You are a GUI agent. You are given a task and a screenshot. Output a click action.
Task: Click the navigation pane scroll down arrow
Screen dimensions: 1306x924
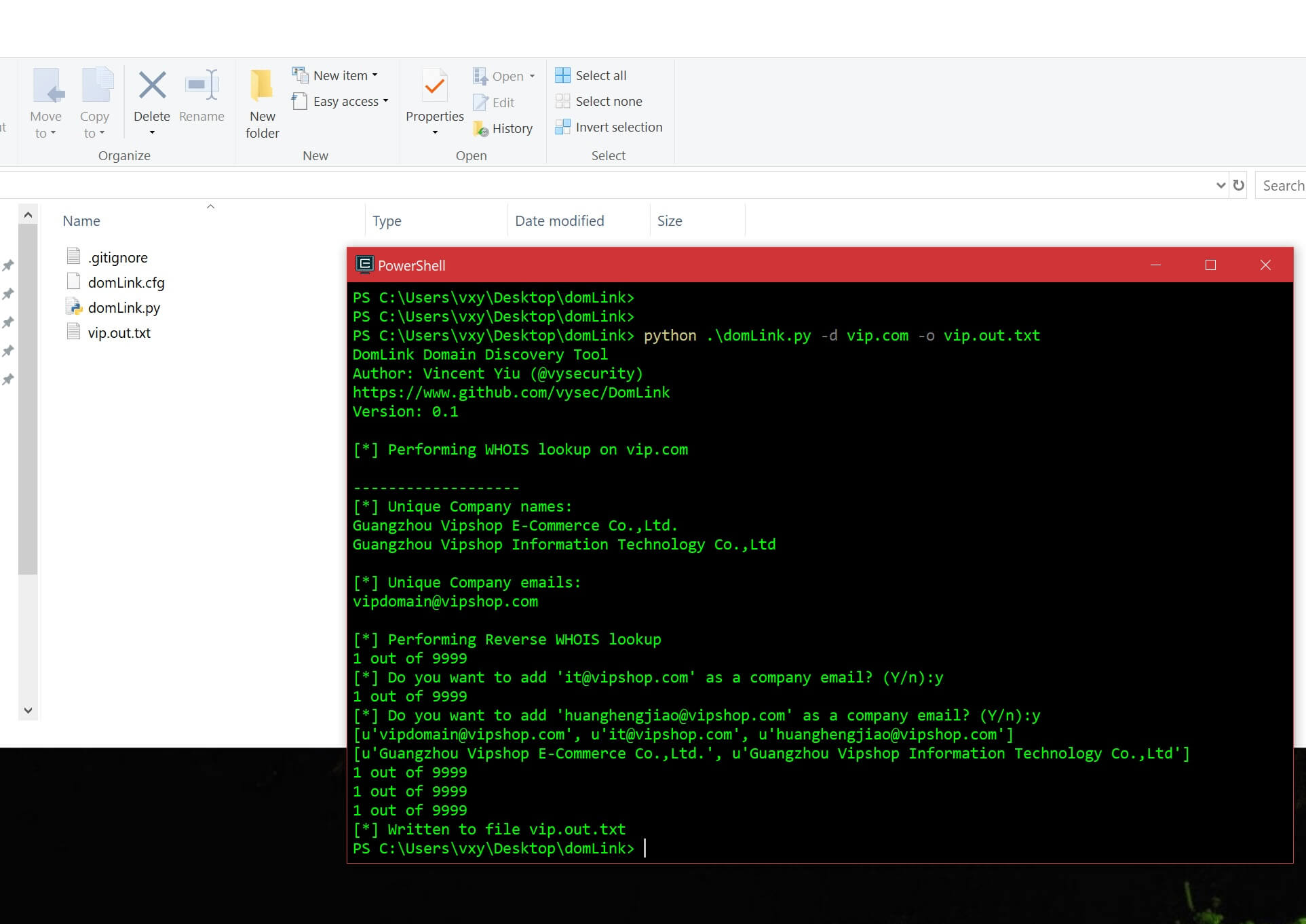(28, 710)
